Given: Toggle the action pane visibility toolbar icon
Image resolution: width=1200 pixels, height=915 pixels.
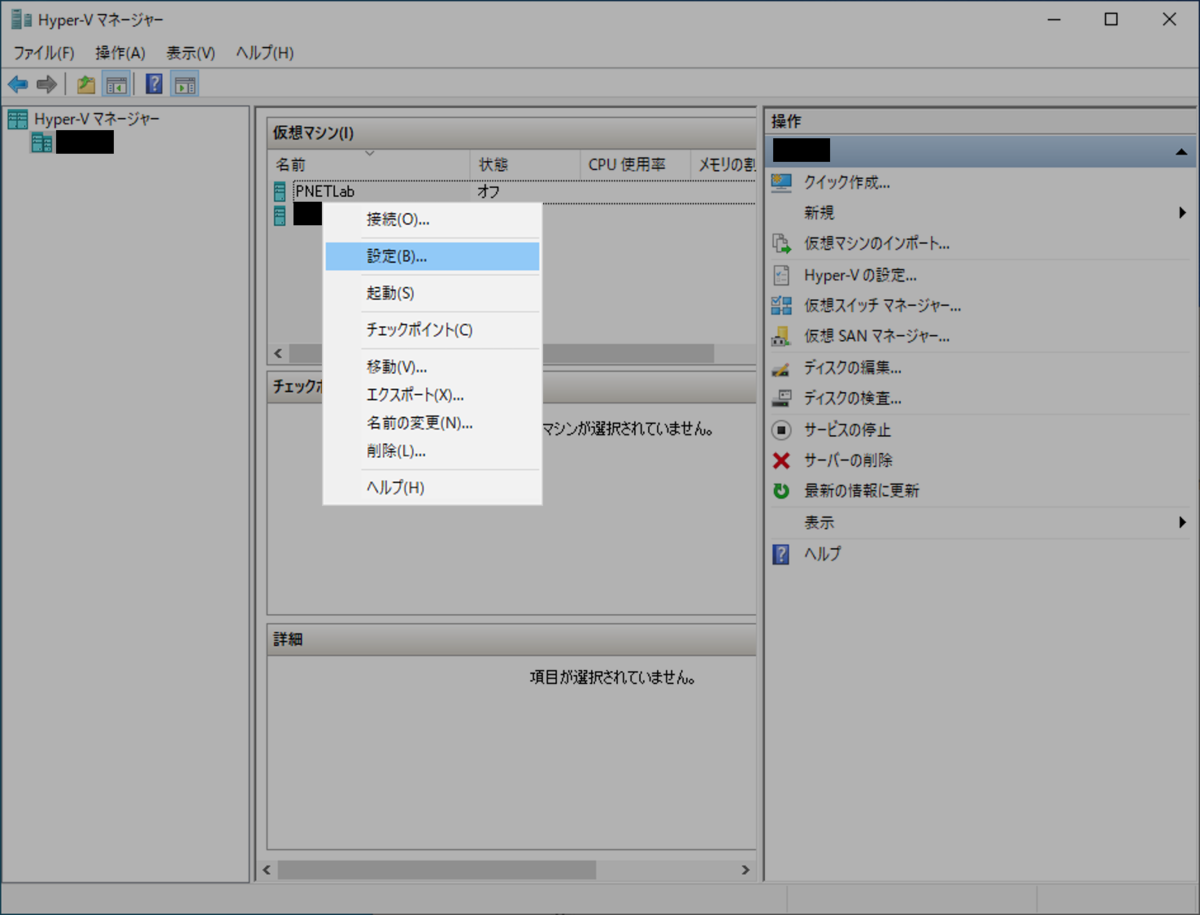Looking at the screenshot, I should click(x=183, y=84).
